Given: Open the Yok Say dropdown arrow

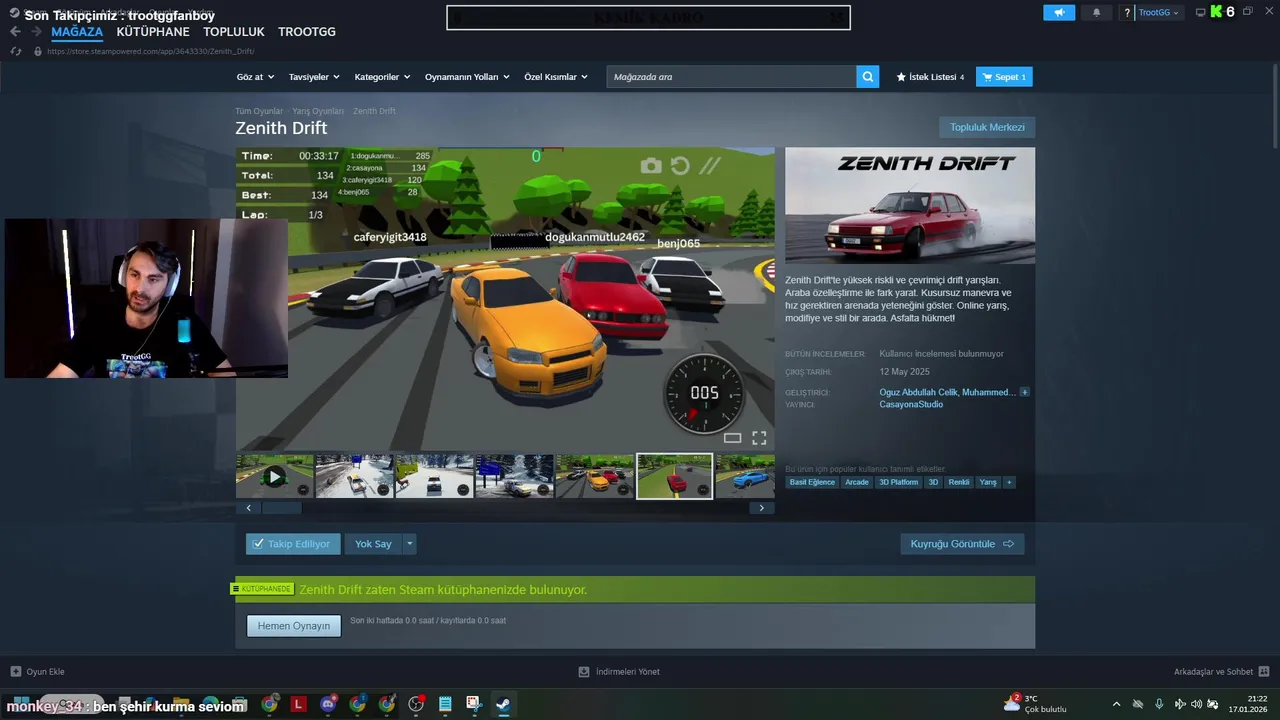Looking at the screenshot, I should [x=409, y=544].
